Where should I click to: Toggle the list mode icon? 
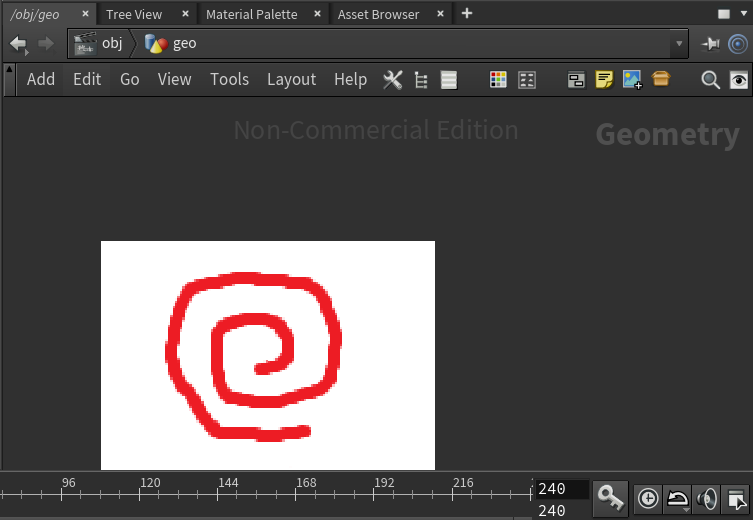point(449,80)
